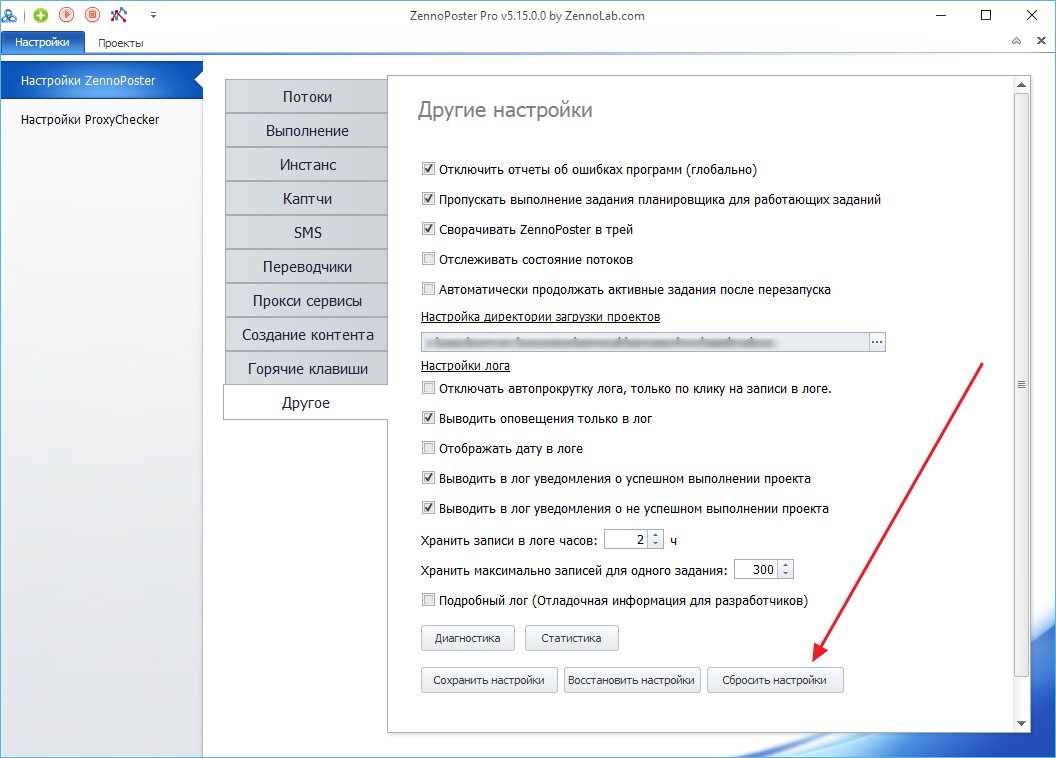Click the Диагностика button

click(x=467, y=638)
